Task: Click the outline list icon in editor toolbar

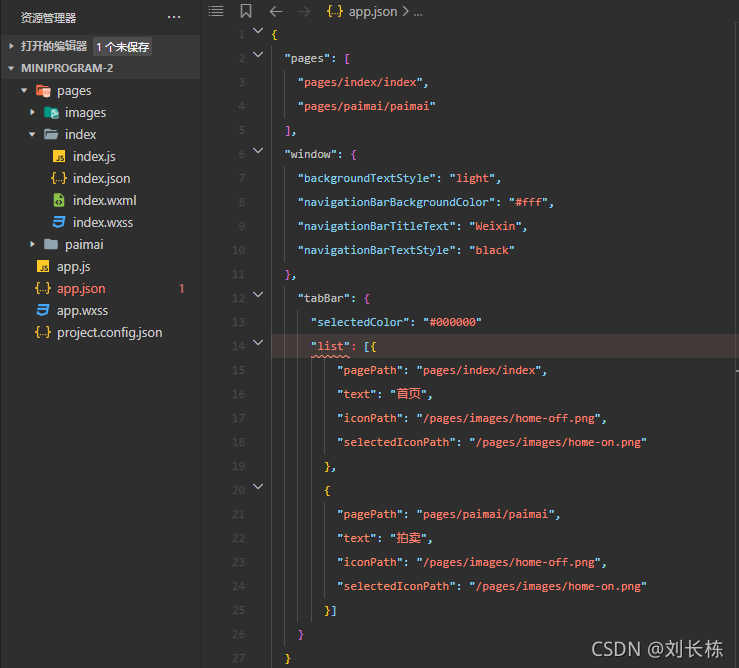Action: click(216, 11)
